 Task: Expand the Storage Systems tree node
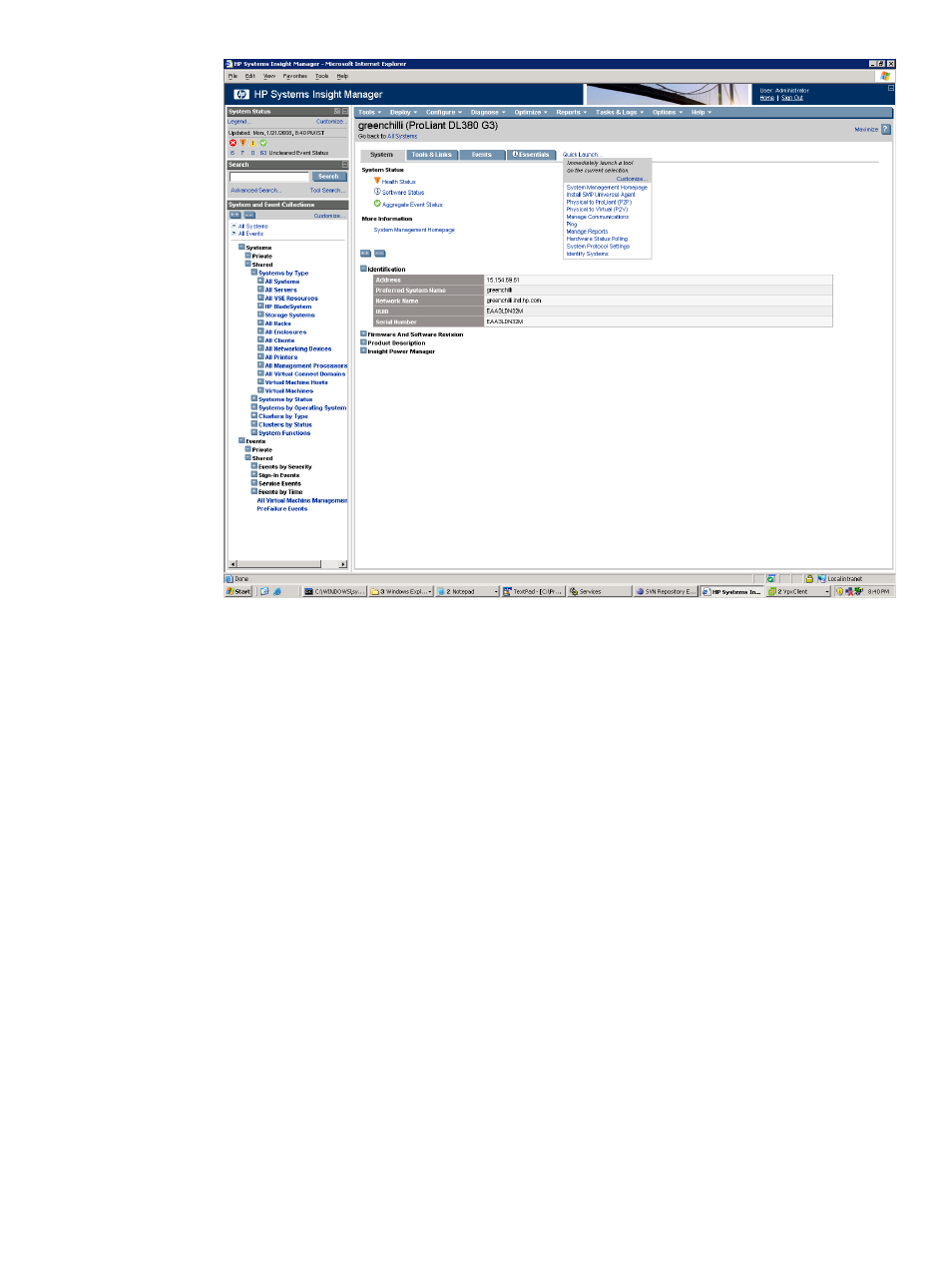coord(260,315)
